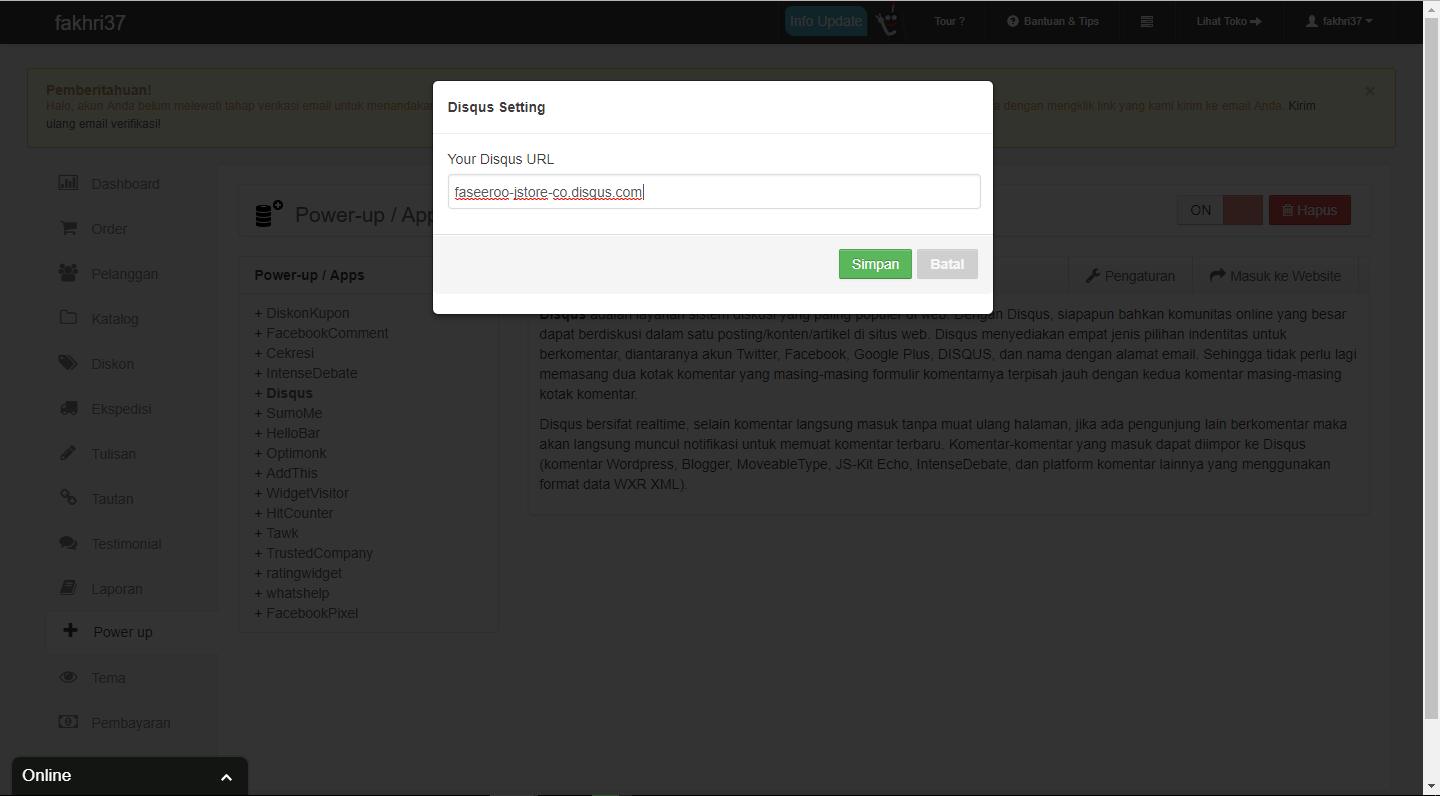Viewport: 1440px width, 796px height.
Task: Click Lihat Toko in the navbar
Action: (1229, 21)
